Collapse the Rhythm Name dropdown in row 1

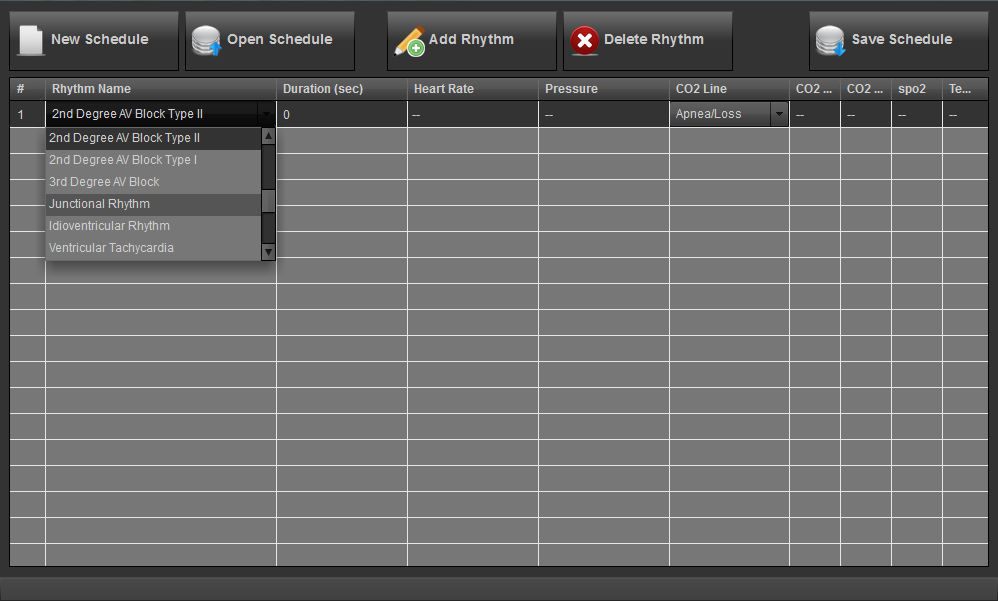(266, 113)
